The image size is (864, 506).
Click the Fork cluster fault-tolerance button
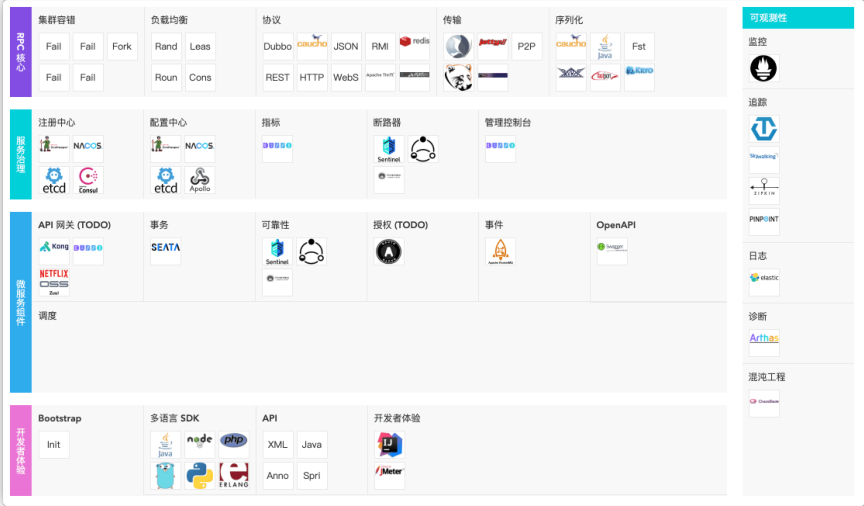click(x=122, y=47)
